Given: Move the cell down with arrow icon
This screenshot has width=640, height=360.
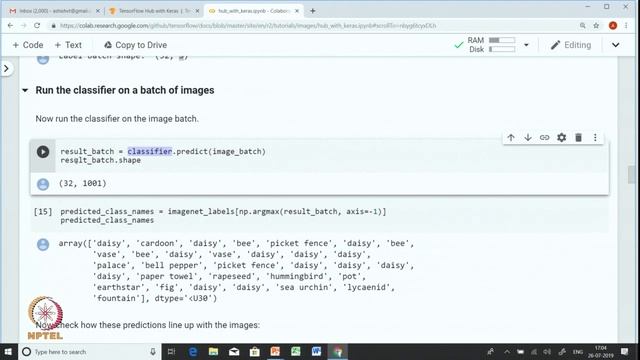Looking at the screenshot, I should tap(528, 138).
